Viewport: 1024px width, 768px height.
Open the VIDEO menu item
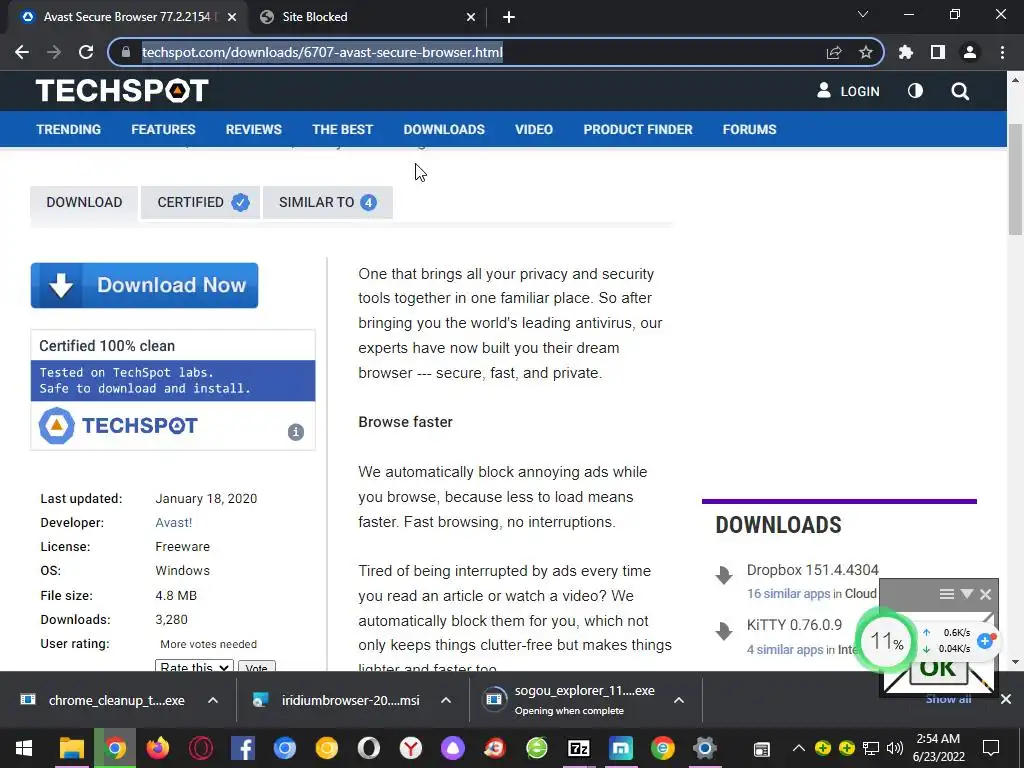(534, 129)
